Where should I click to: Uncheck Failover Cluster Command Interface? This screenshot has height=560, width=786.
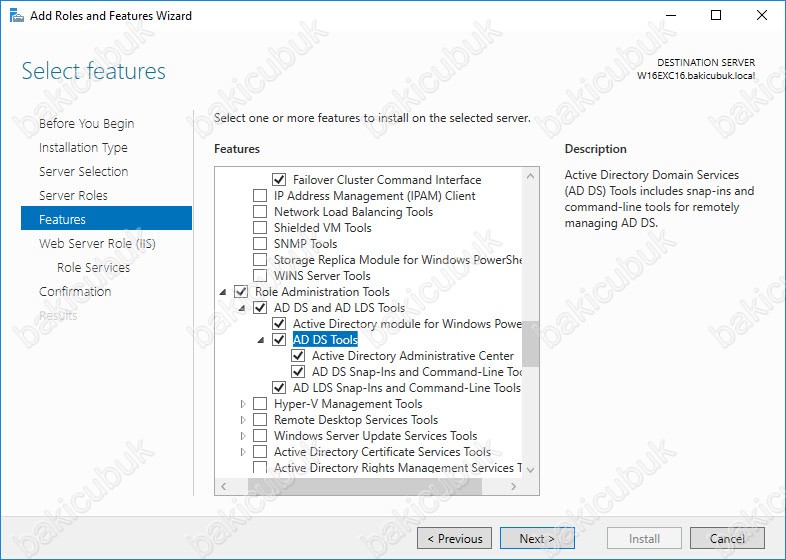[x=279, y=179]
